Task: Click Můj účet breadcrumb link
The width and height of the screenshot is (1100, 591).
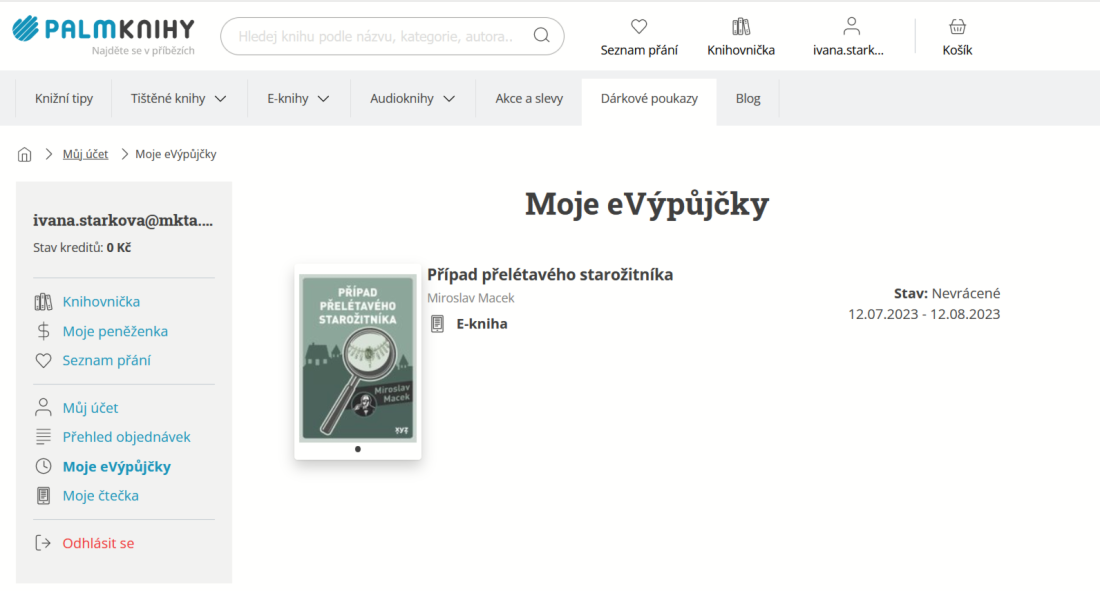Action: tap(86, 154)
